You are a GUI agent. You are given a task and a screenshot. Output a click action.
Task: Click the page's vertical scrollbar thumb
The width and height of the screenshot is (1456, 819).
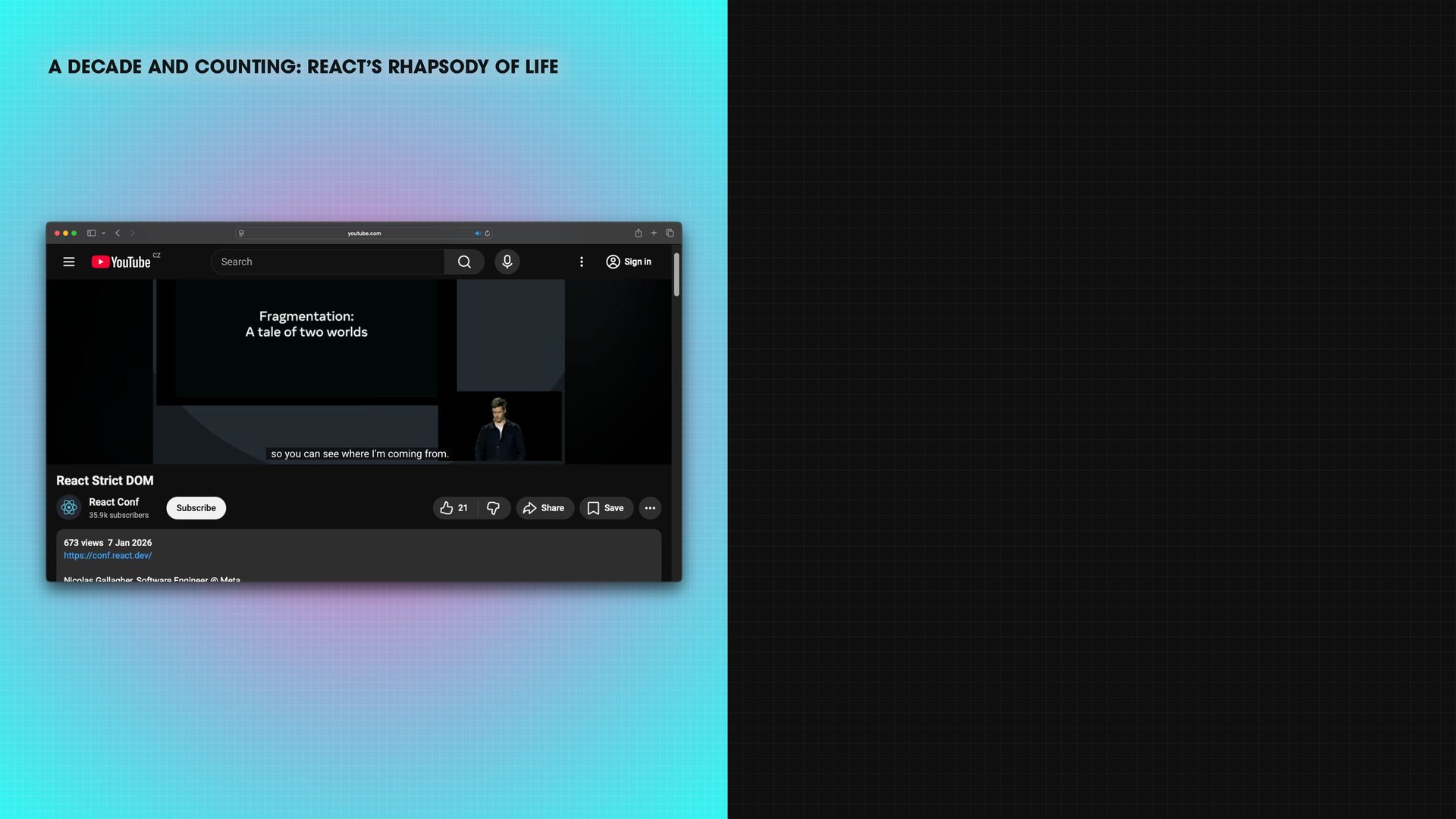click(676, 275)
